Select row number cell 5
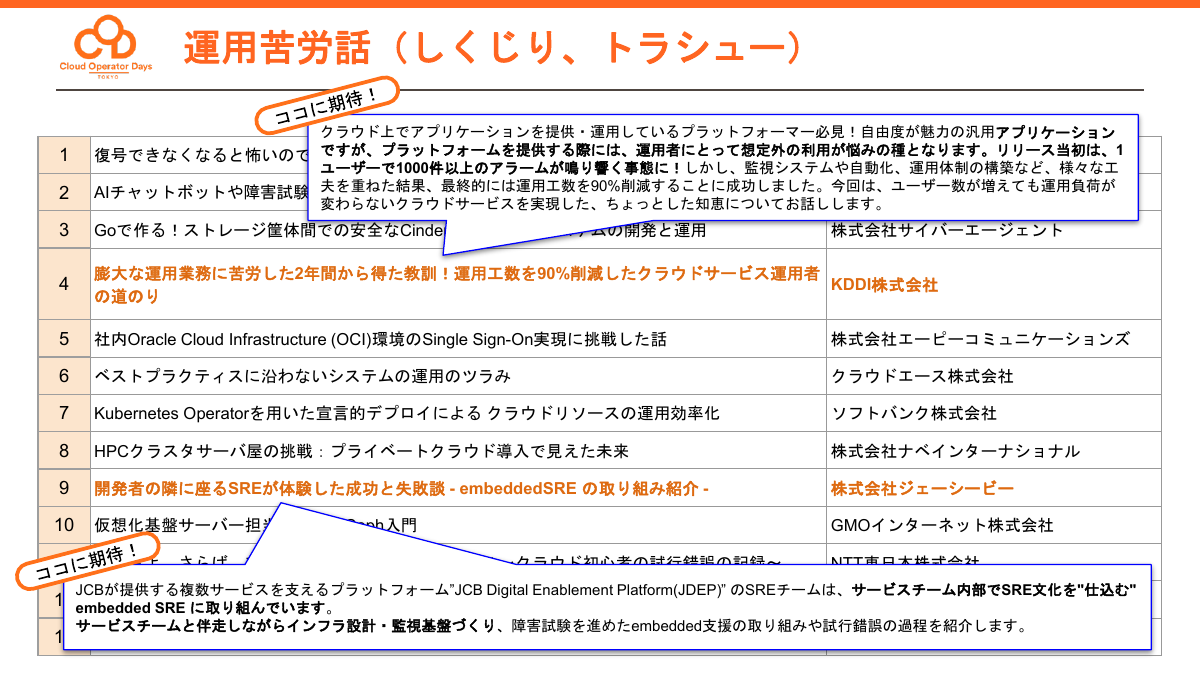This screenshot has width=1200, height=675. [64, 338]
